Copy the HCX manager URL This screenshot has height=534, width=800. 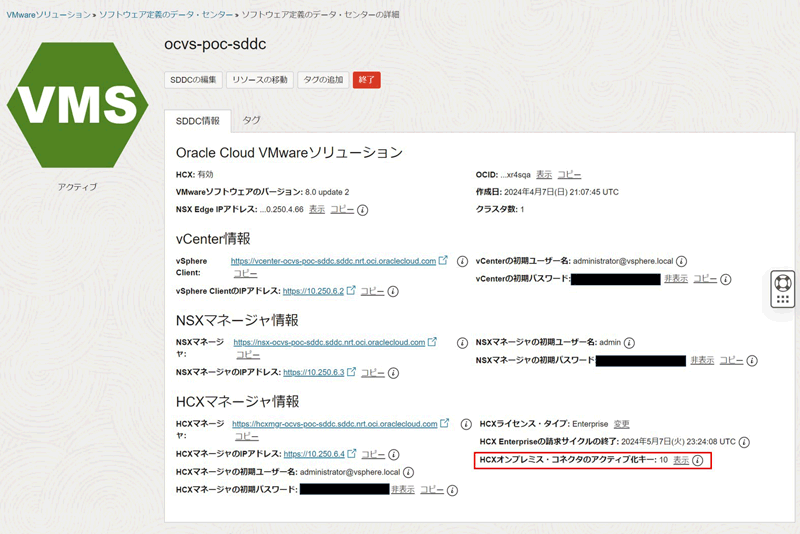coord(246,436)
